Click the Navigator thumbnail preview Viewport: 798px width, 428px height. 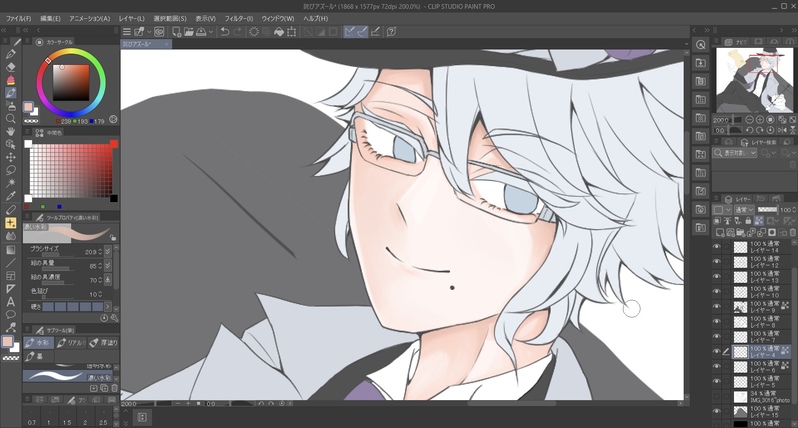[x=755, y=80]
